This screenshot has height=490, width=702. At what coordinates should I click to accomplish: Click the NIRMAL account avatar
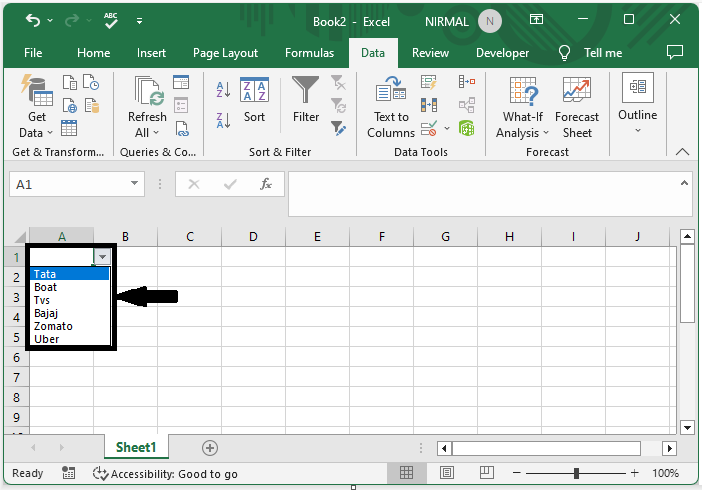(x=490, y=21)
